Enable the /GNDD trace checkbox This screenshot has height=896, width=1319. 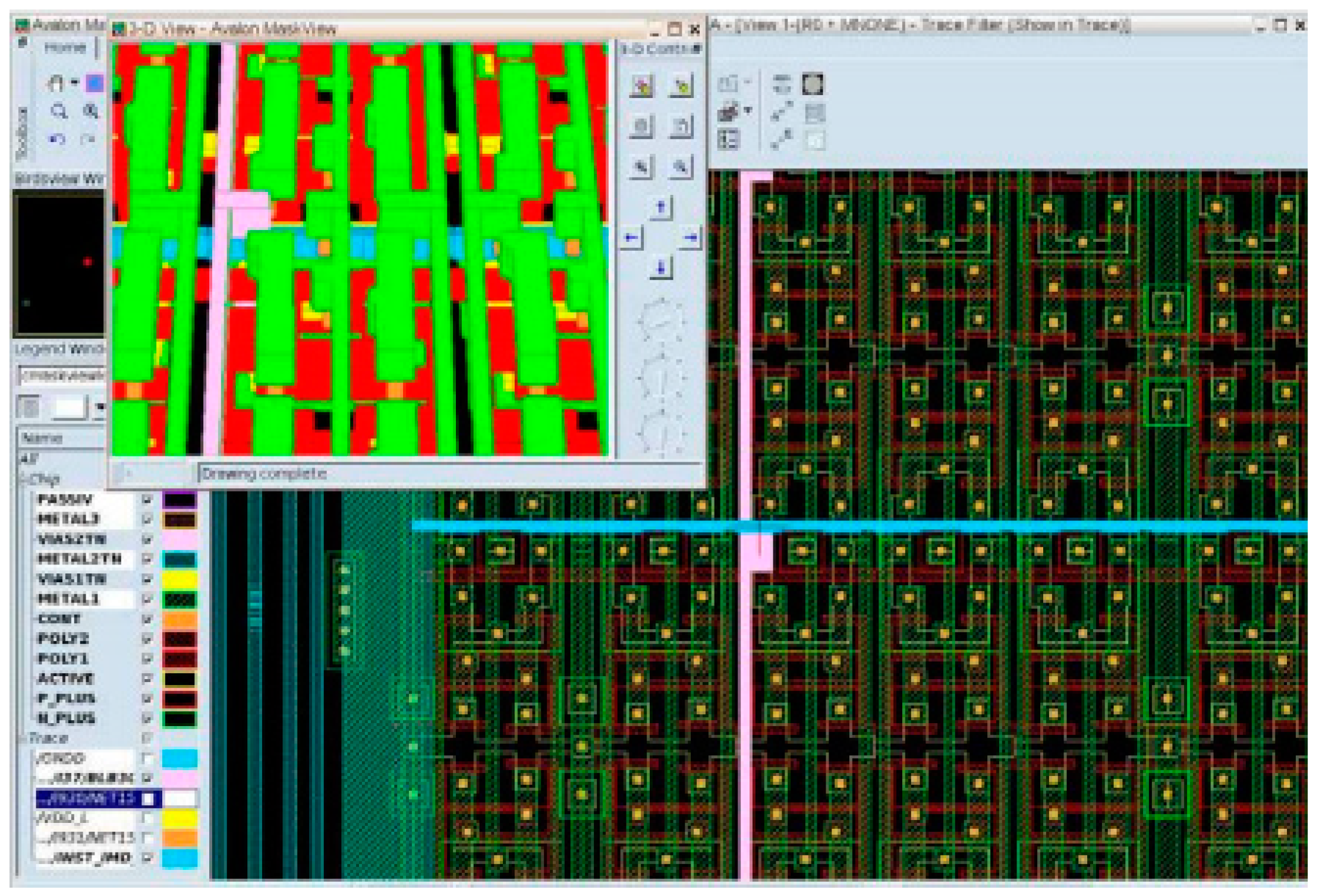pos(147,758)
